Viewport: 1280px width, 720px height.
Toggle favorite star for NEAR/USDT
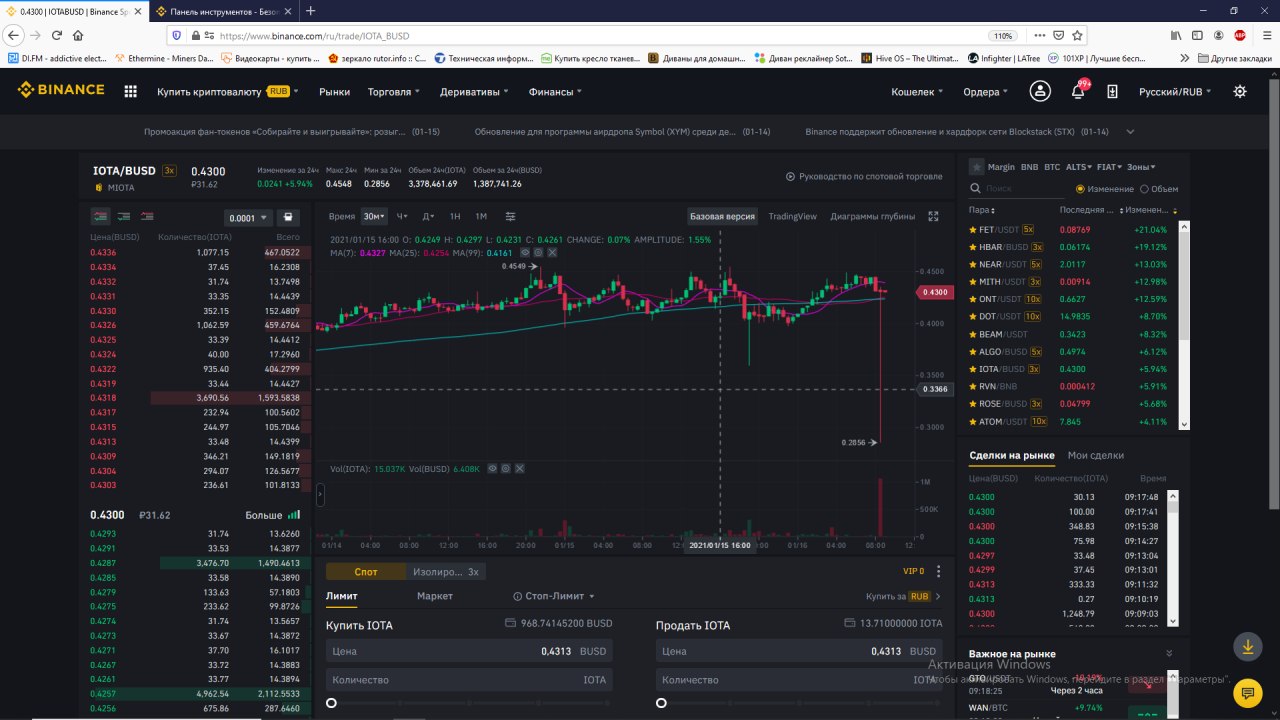pos(973,264)
